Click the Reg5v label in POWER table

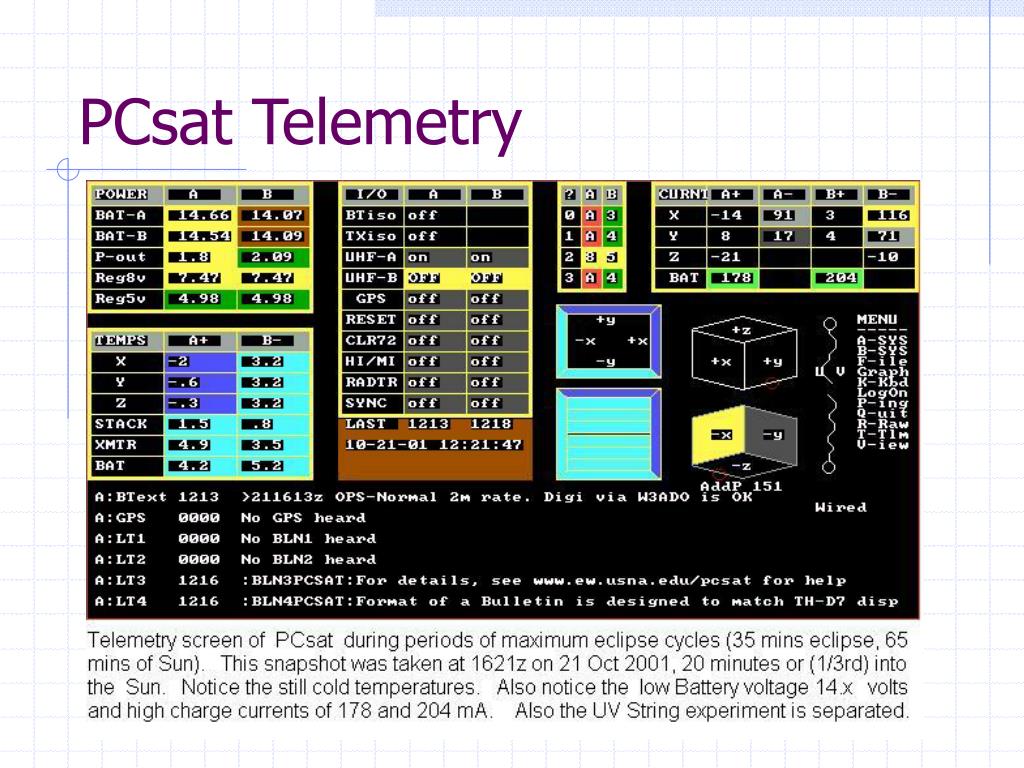point(120,298)
